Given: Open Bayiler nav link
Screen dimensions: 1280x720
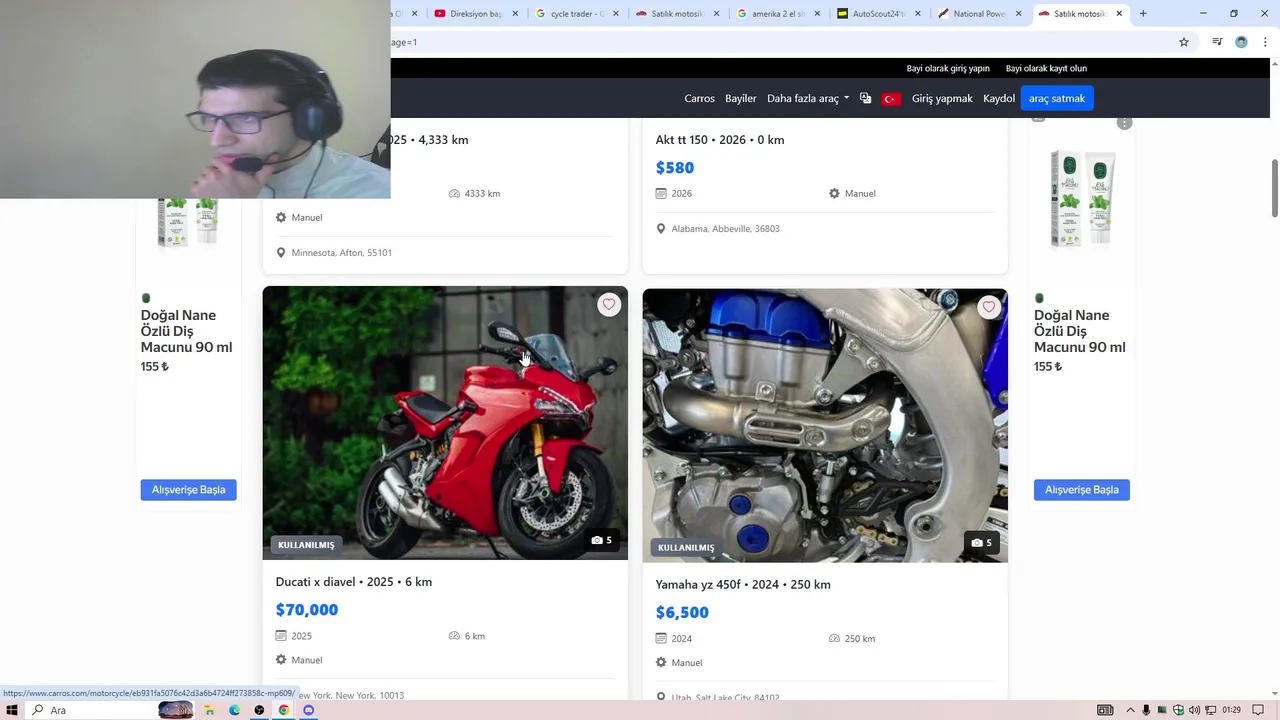Looking at the screenshot, I should [741, 98].
